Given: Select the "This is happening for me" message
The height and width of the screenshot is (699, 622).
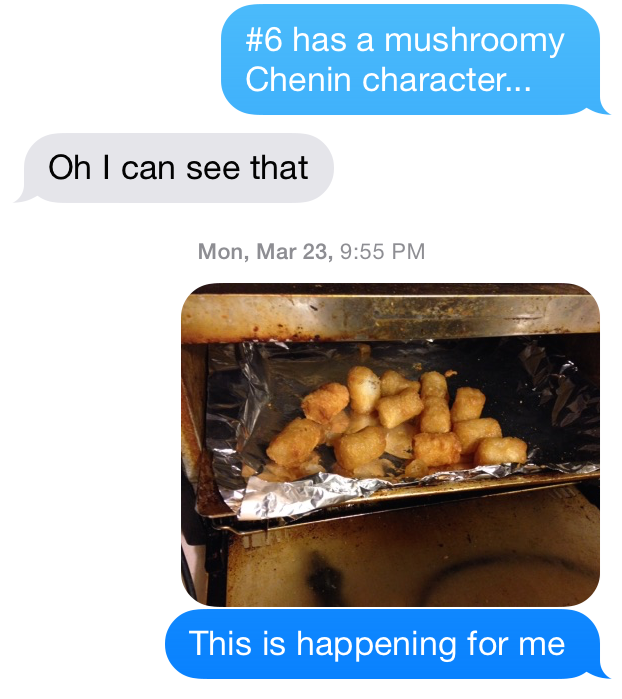Looking at the screenshot, I should coord(386,644).
